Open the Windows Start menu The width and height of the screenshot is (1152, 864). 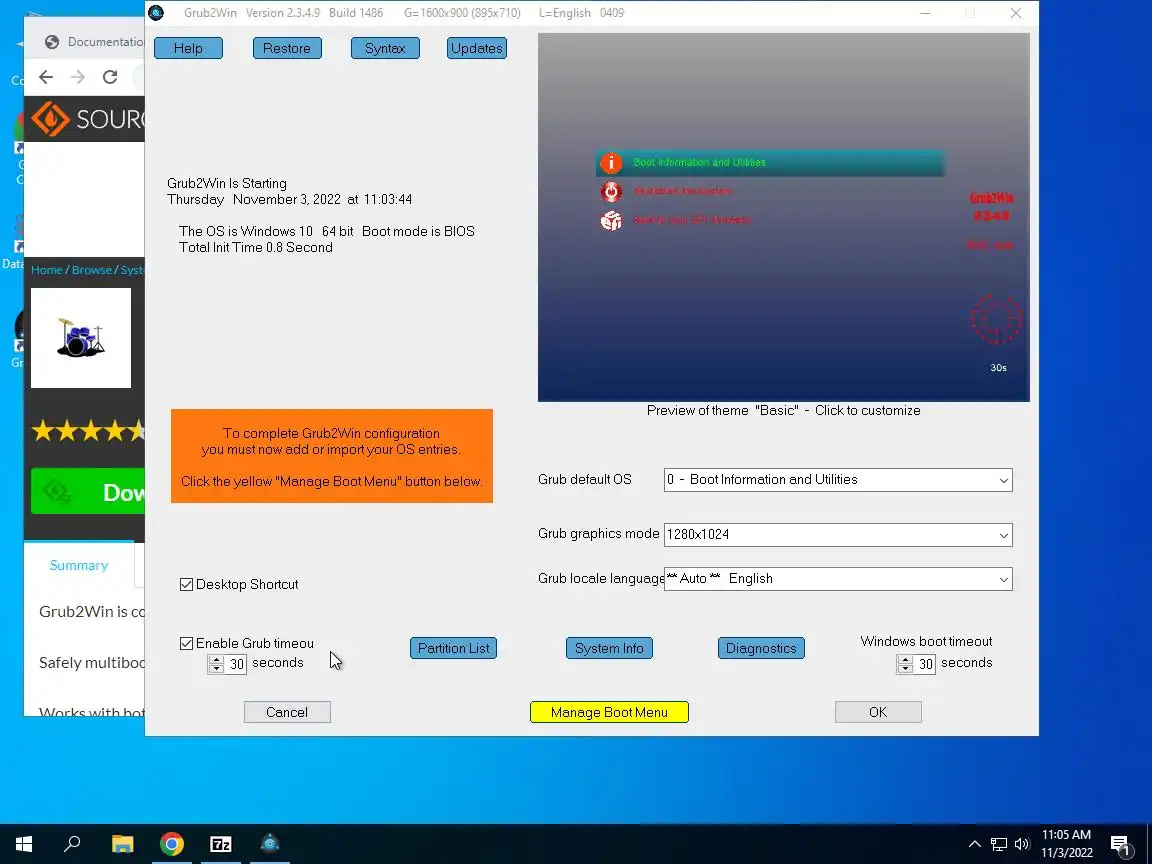coord(24,844)
